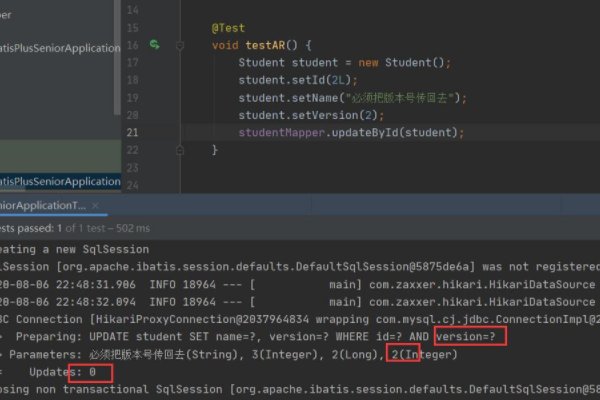Click the red-boxed version=? in console
Screen dimensions: 600x400
(x=464, y=337)
